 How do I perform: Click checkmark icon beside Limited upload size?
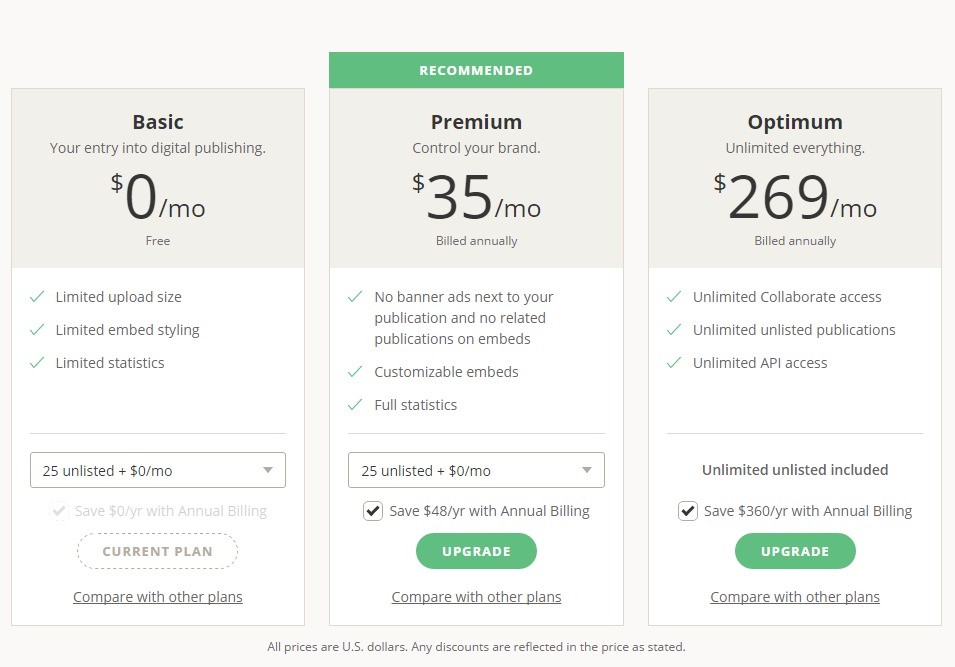coord(37,297)
